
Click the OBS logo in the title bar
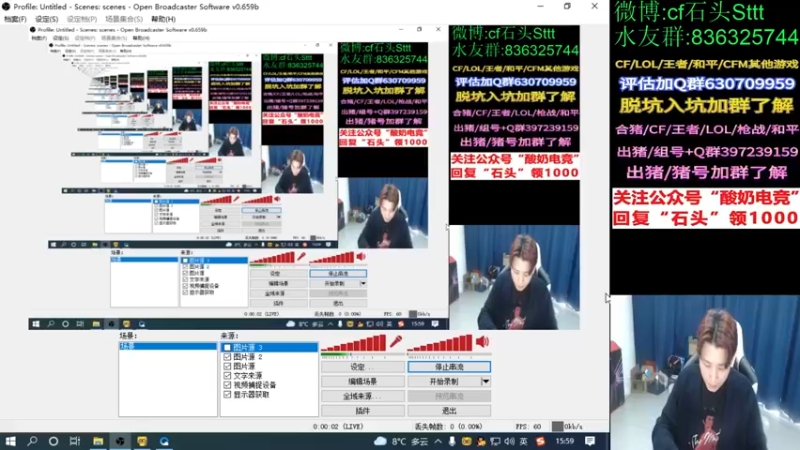point(6,7)
